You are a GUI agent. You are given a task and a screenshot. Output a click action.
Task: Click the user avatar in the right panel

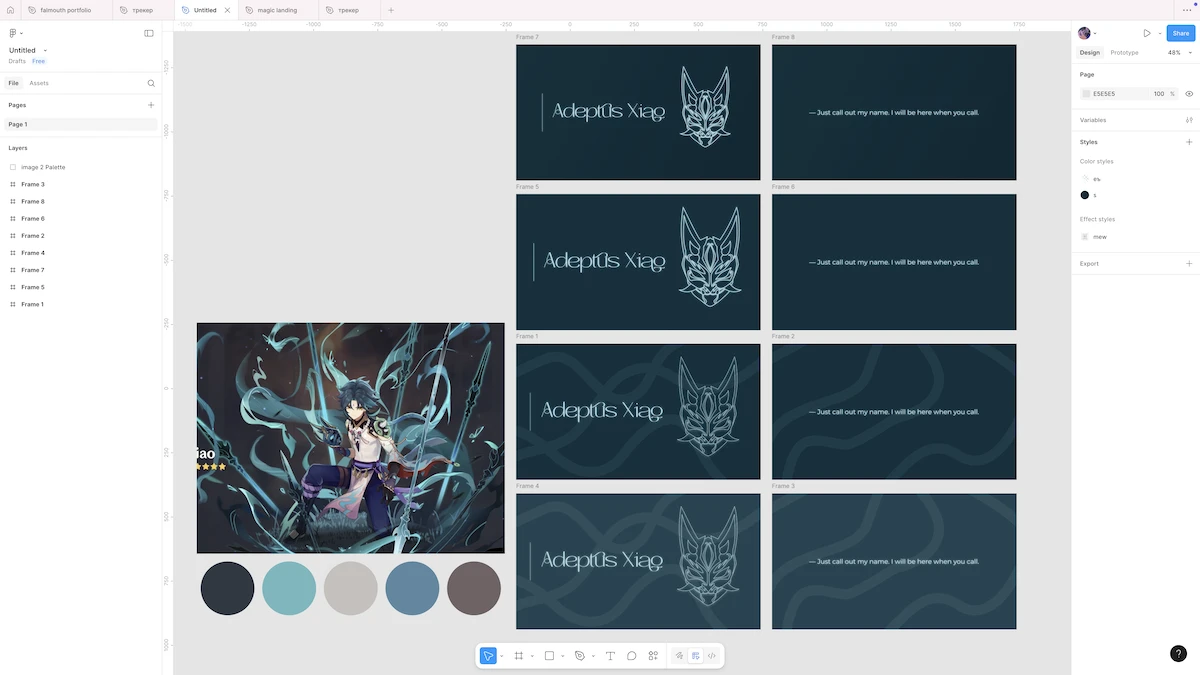1084,33
